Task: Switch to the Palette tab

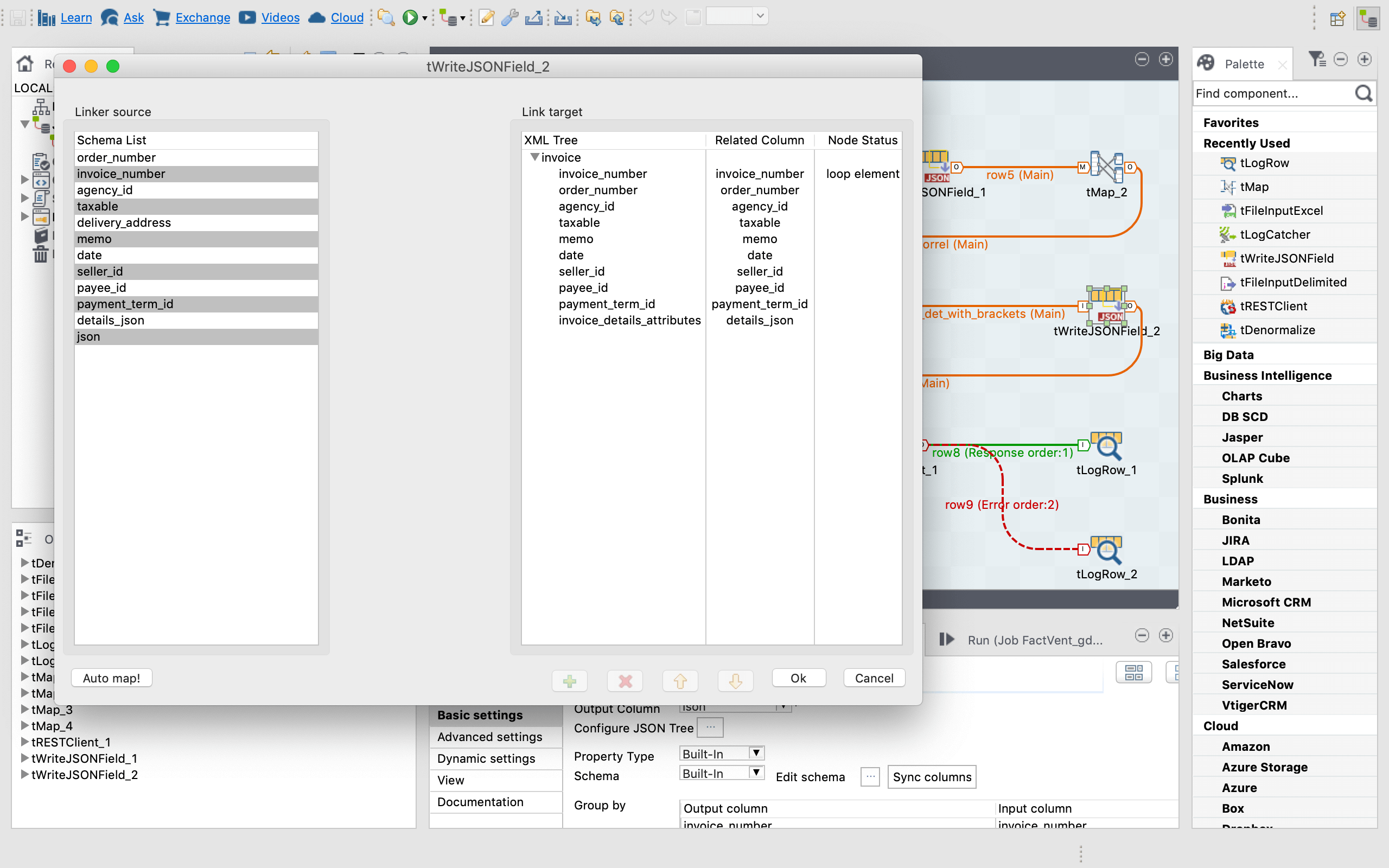Action: [1243, 63]
